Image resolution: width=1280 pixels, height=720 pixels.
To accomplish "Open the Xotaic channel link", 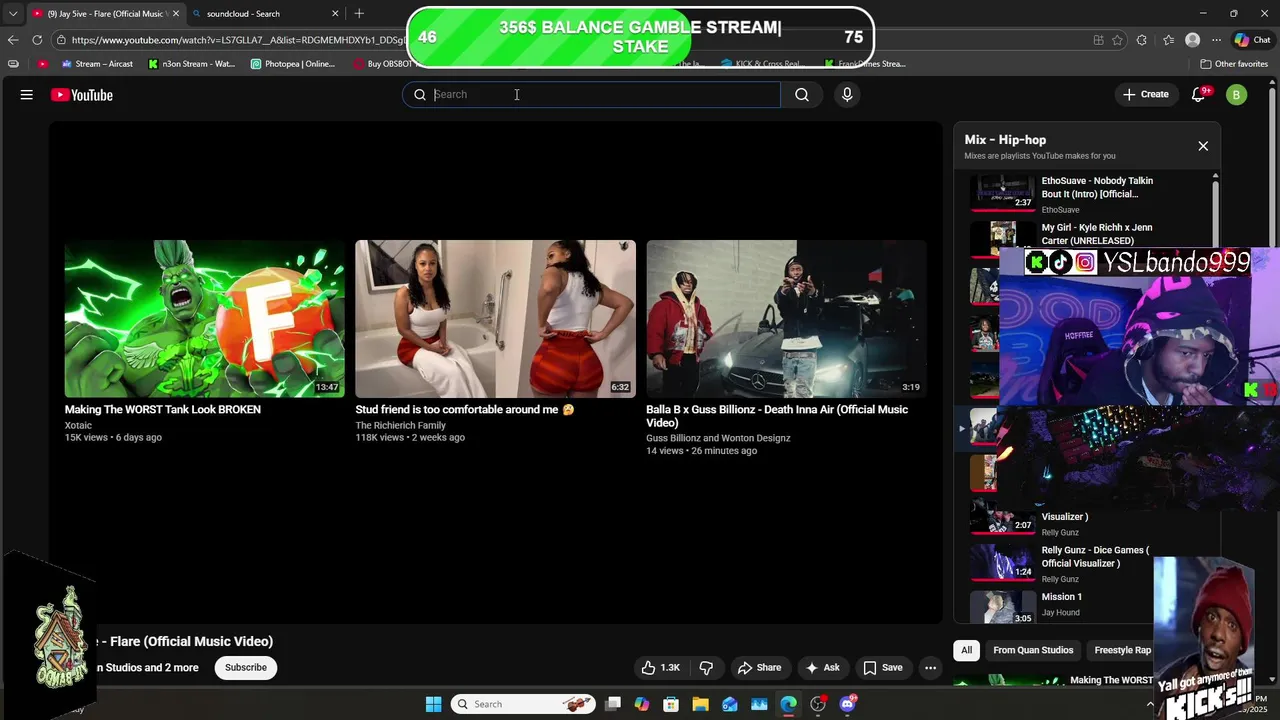I will [x=79, y=426].
